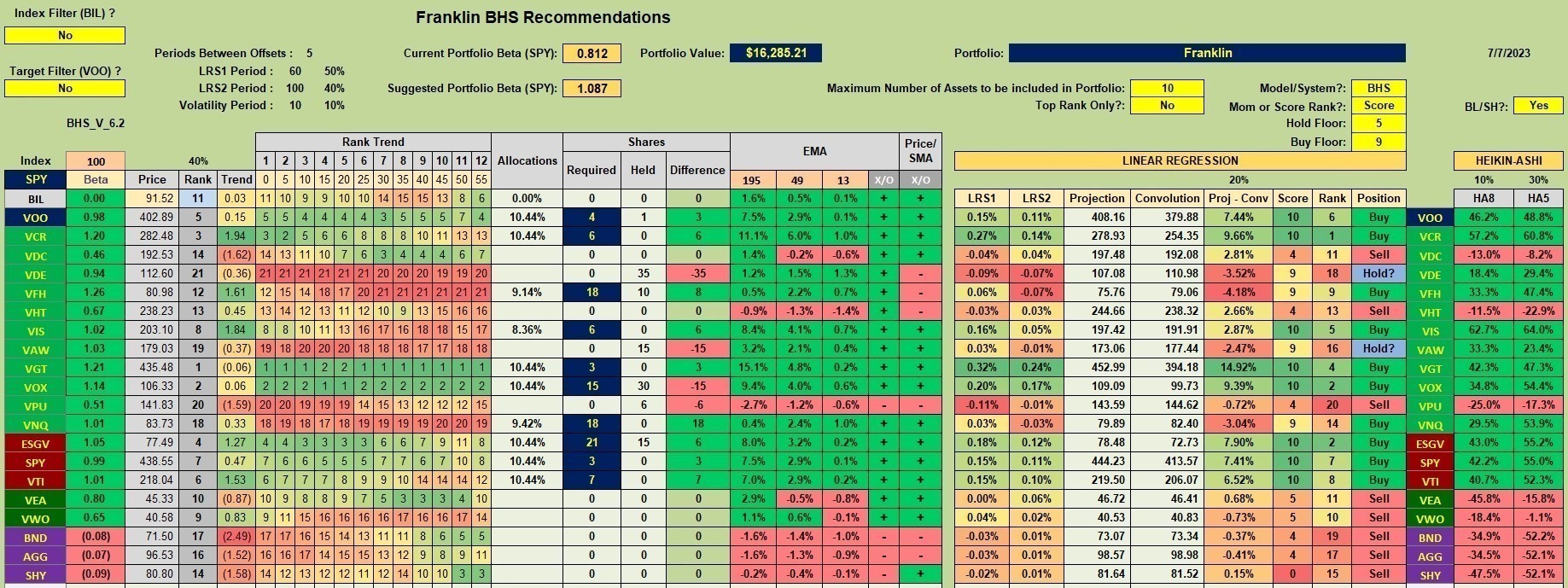Click the SHY HA8 value -47.5%
Screen dimensions: 1568x588
pyautogui.click(x=1483, y=574)
